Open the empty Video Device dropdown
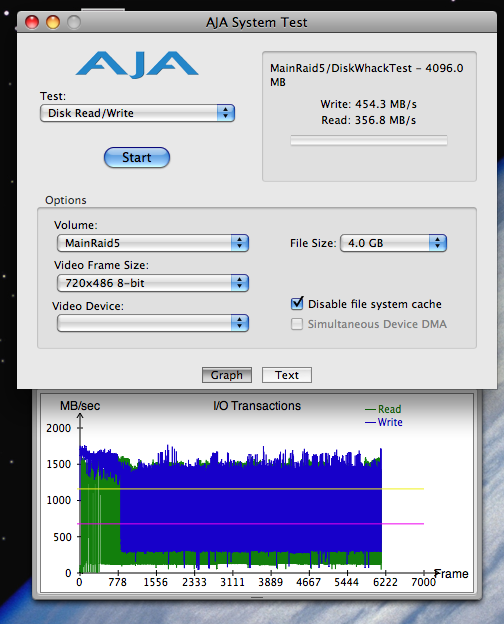 pos(153,323)
